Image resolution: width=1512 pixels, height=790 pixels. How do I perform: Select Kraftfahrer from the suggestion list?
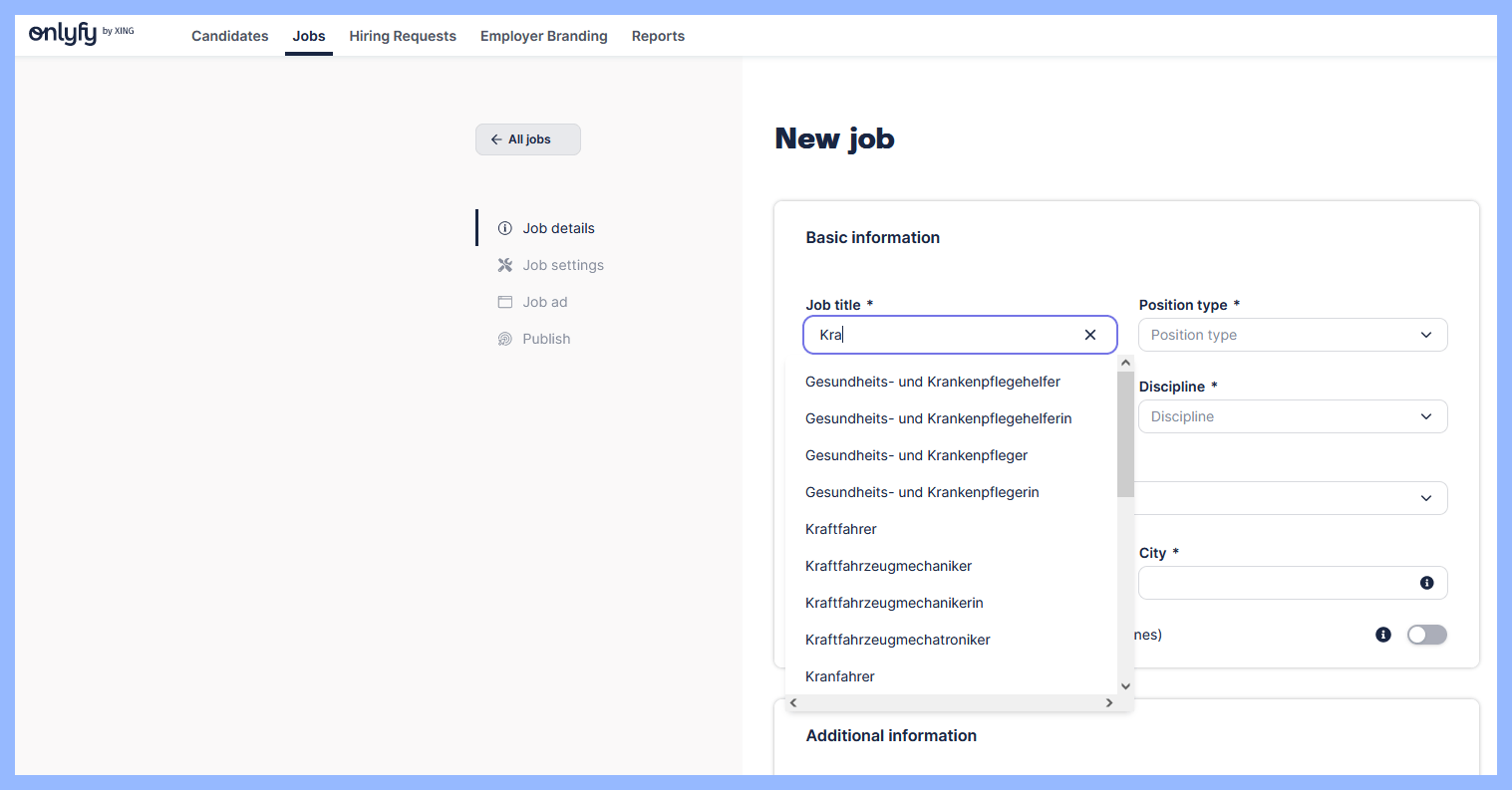(840, 529)
